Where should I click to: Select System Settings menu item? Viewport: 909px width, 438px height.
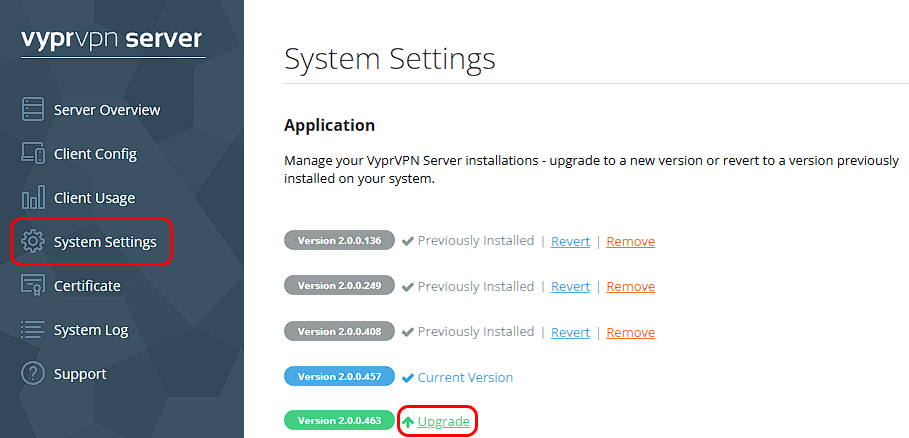tap(105, 242)
